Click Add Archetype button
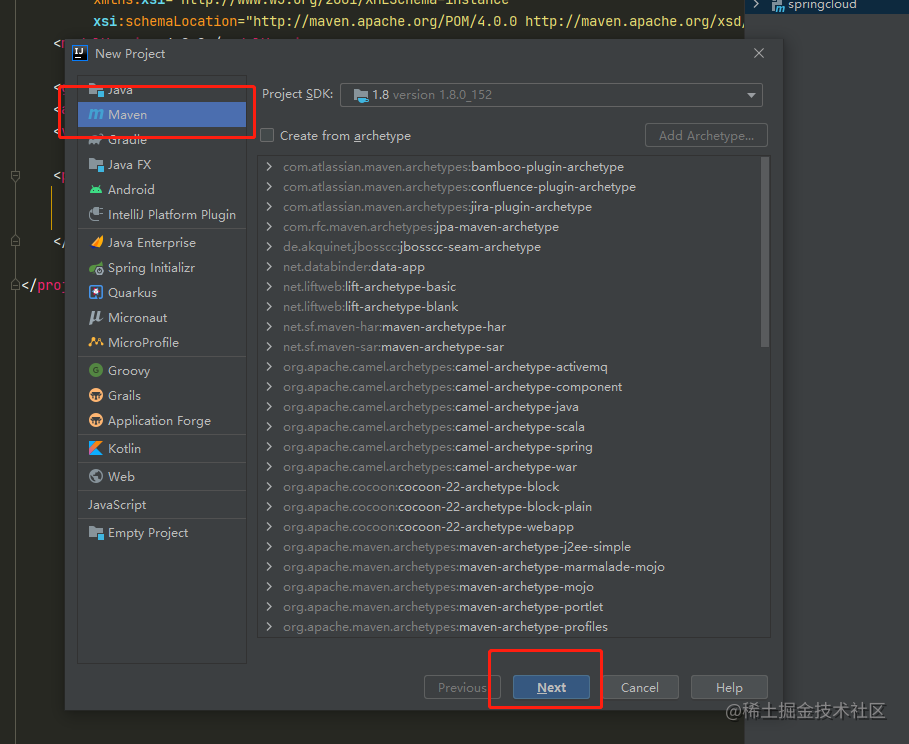 (x=706, y=135)
